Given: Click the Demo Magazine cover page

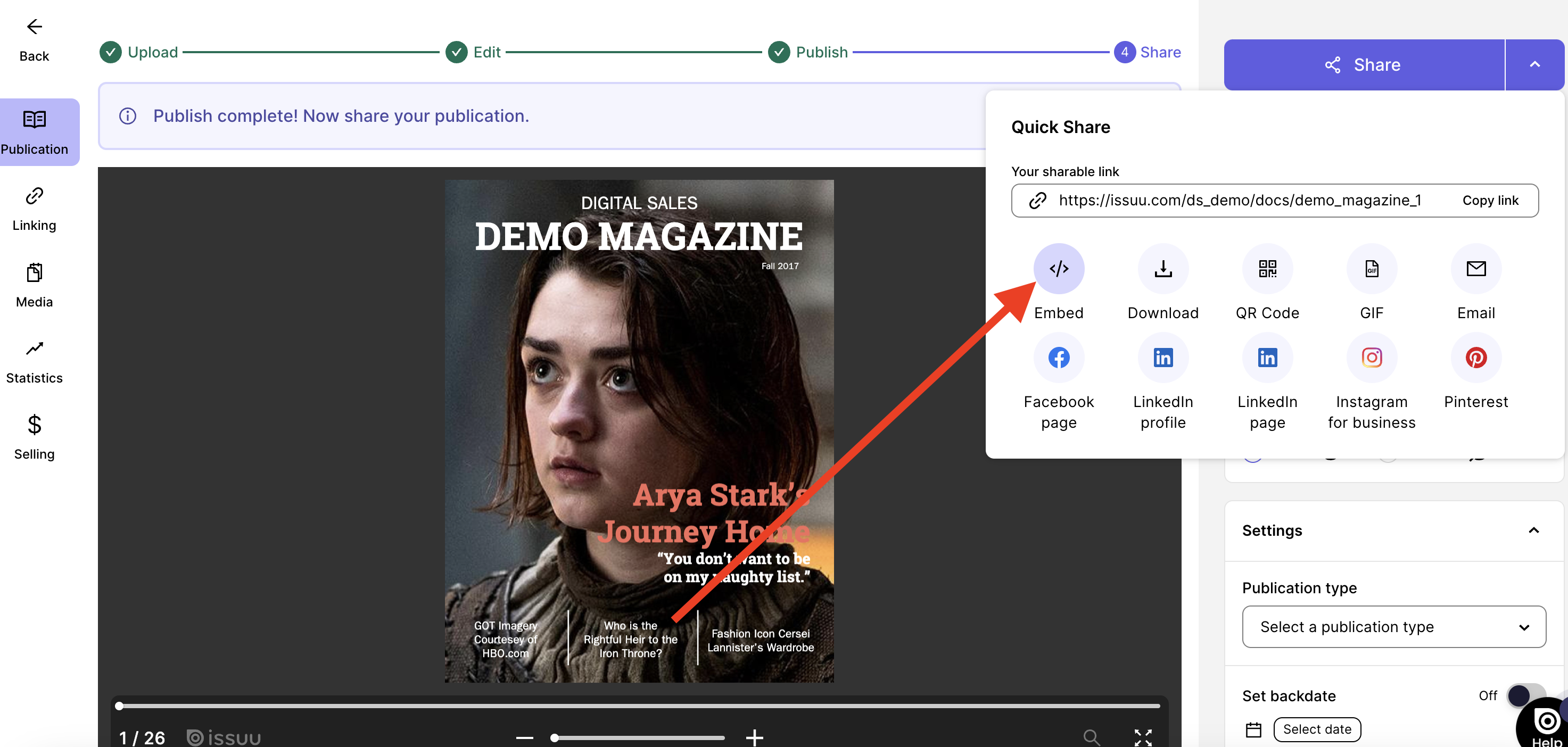Looking at the screenshot, I should coord(639,430).
